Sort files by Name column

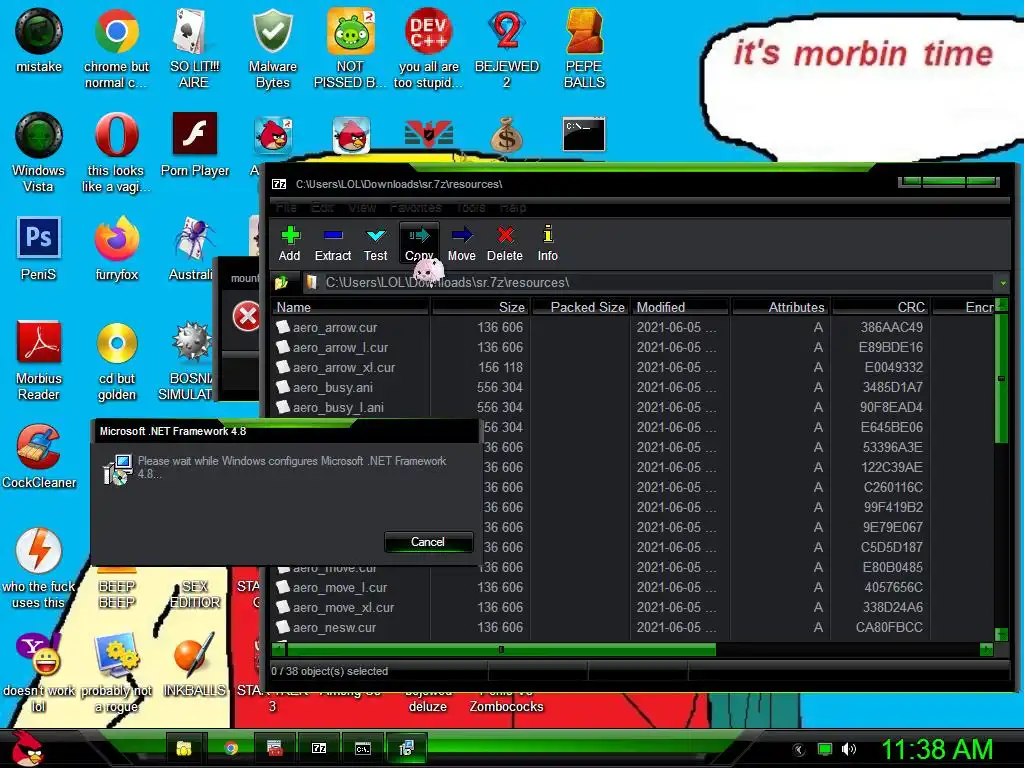pos(351,307)
